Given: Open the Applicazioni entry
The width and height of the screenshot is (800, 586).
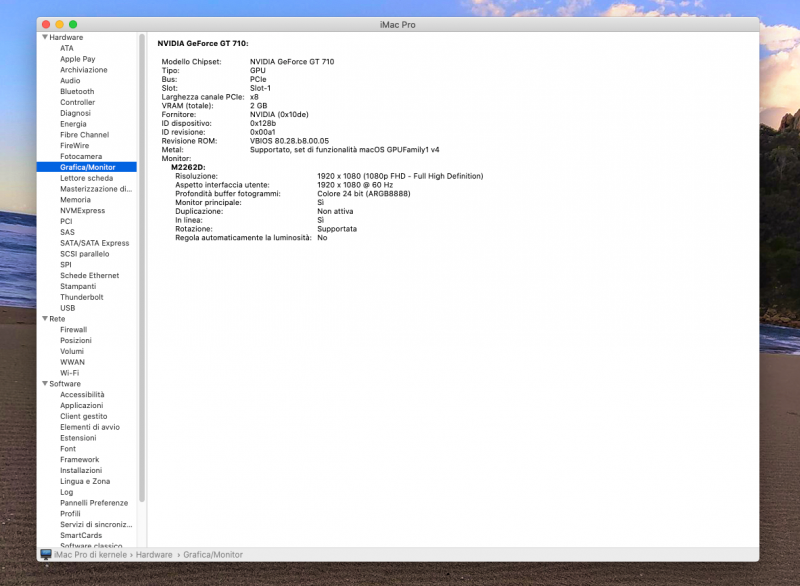Looking at the screenshot, I should pos(82,405).
